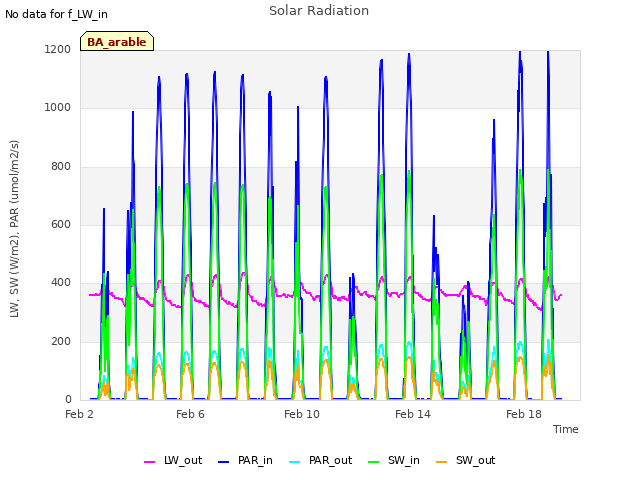Click the green SW_in legend swatch
Screen dimensions: 640x480
[374, 462]
